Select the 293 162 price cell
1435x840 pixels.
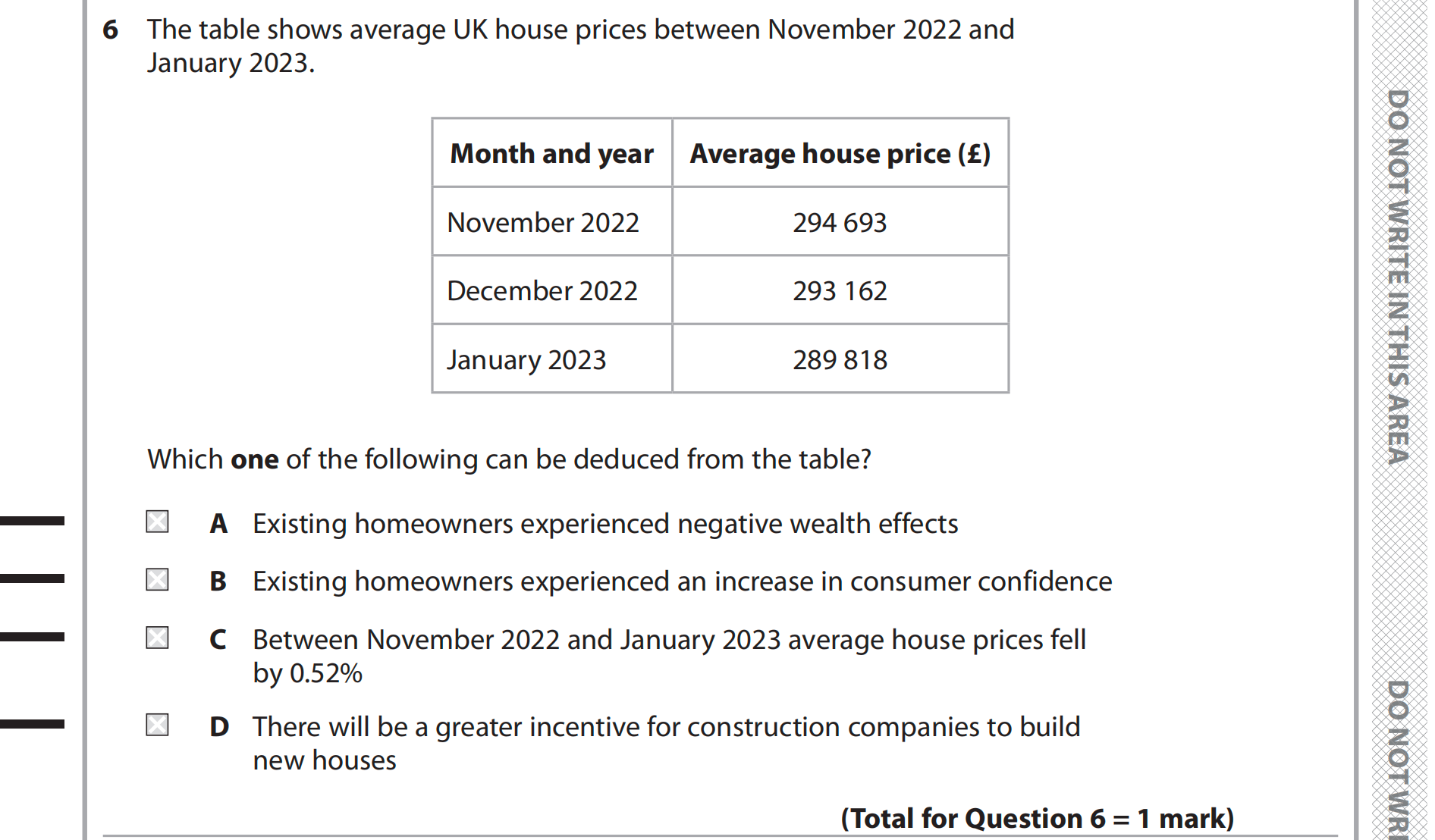[x=840, y=291]
